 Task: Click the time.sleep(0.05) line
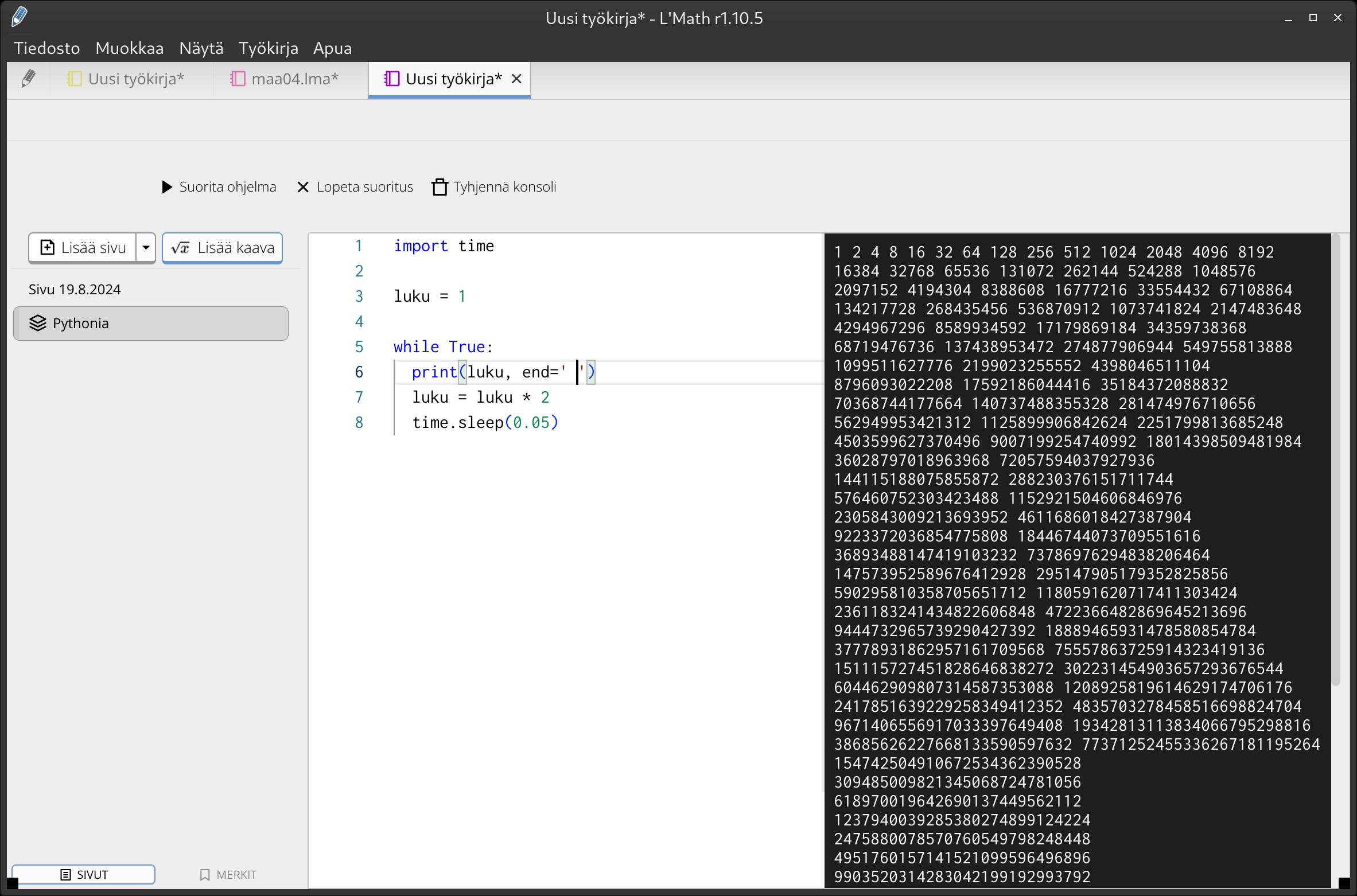click(x=485, y=423)
